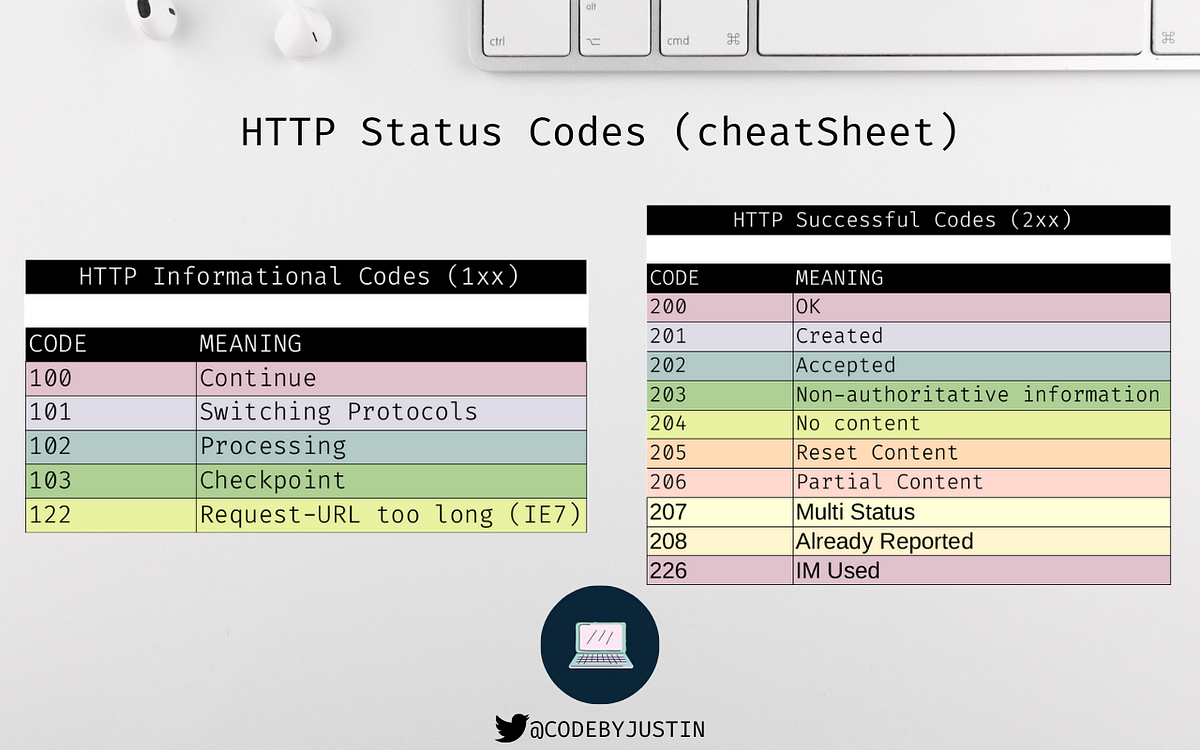The width and height of the screenshot is (1200, 750).
Task: Select the main HTTP Status Codes title
Action: 600,131
